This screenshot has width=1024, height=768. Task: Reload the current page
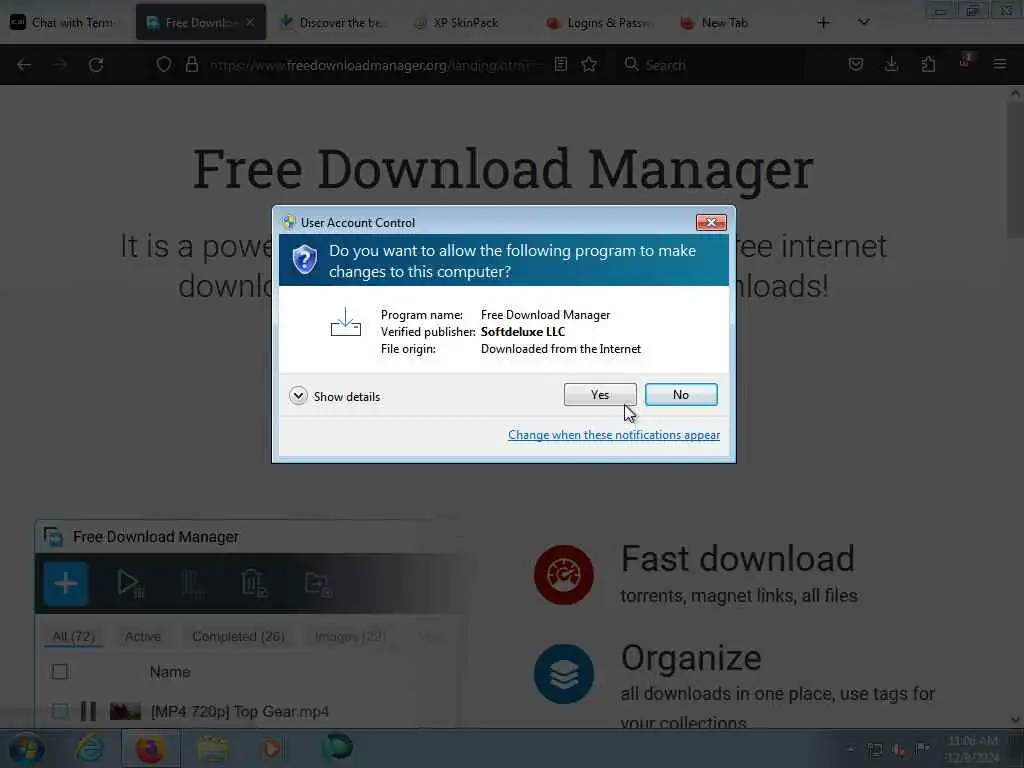96,65
